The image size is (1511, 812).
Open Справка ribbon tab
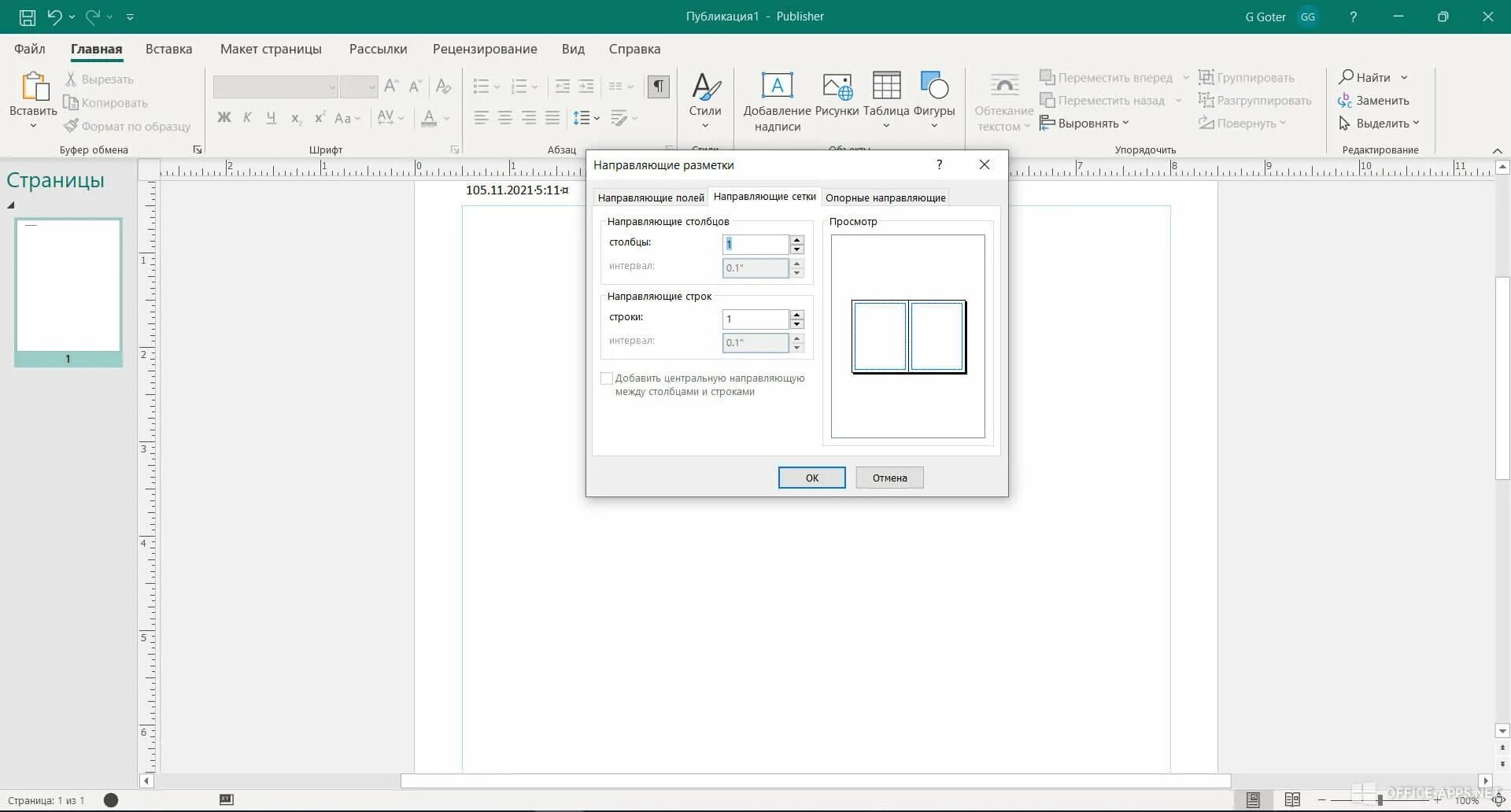(x=634, y=49)
